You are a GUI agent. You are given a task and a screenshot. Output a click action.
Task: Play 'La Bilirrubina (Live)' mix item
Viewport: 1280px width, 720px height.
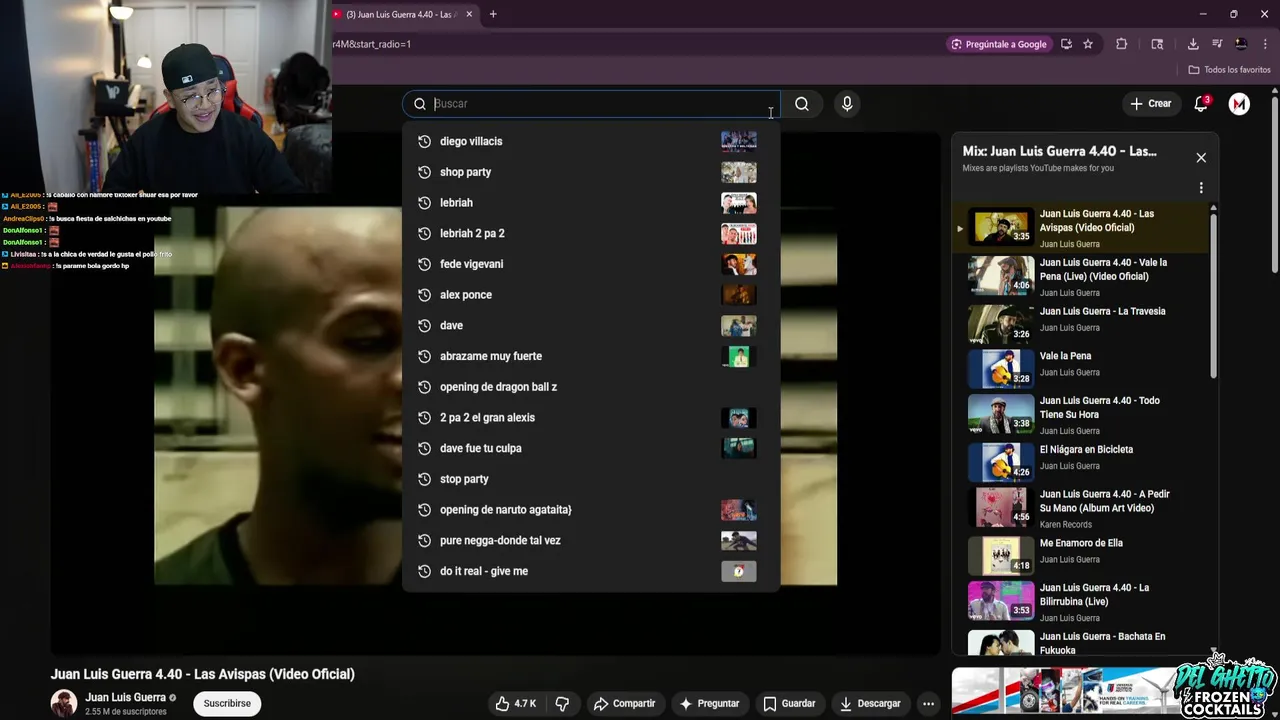pyautogui.click(x=1080, y=600)
